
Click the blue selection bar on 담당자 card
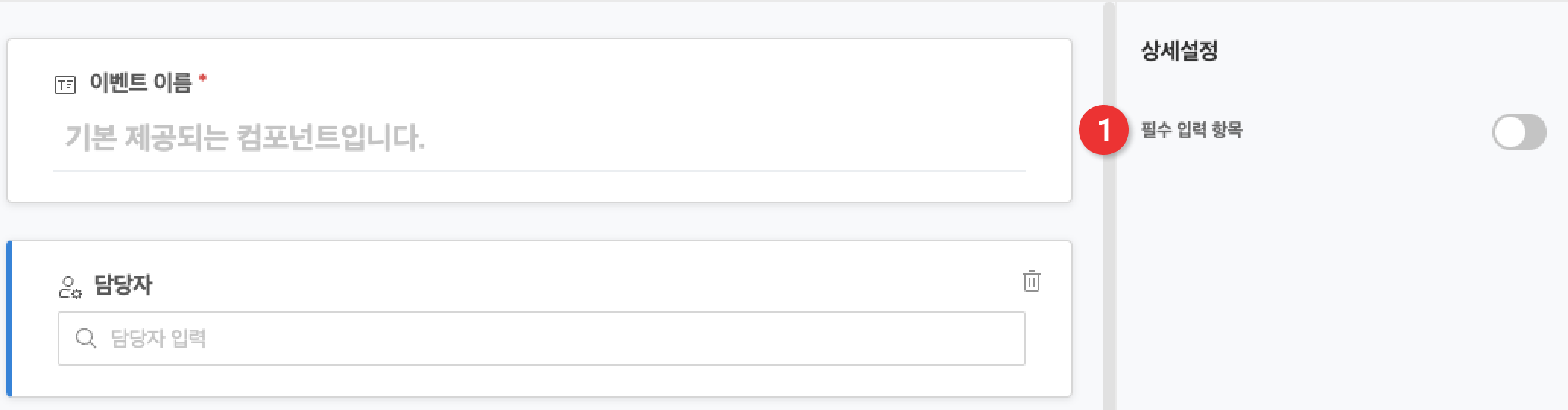coord(9,319)
